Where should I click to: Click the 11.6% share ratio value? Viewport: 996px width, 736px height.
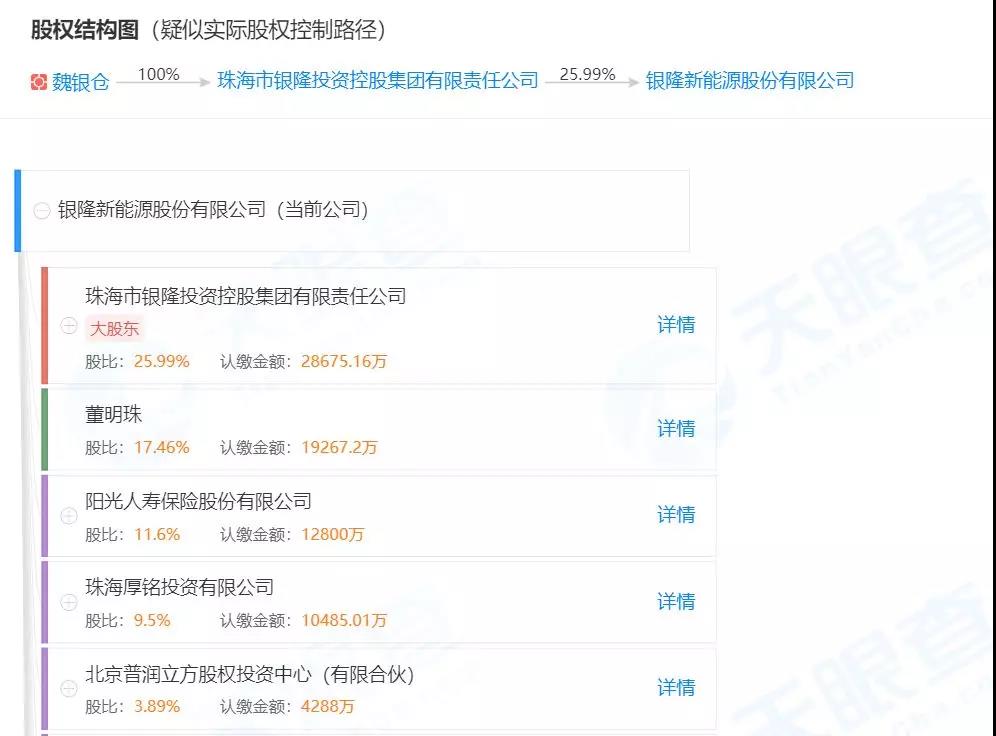[157, 534]
